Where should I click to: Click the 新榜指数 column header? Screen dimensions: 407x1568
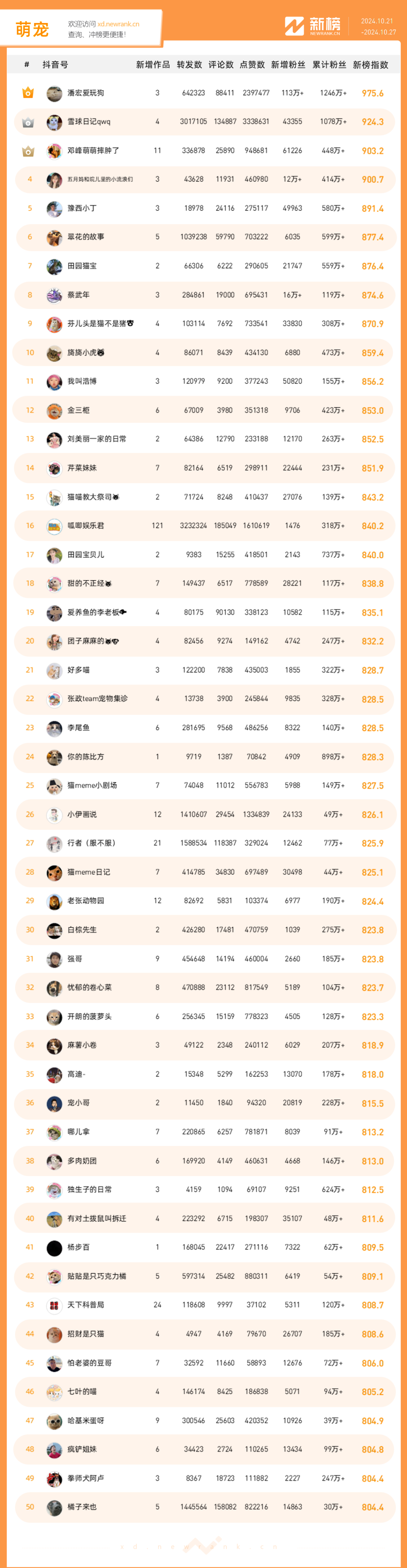[370, 65]
